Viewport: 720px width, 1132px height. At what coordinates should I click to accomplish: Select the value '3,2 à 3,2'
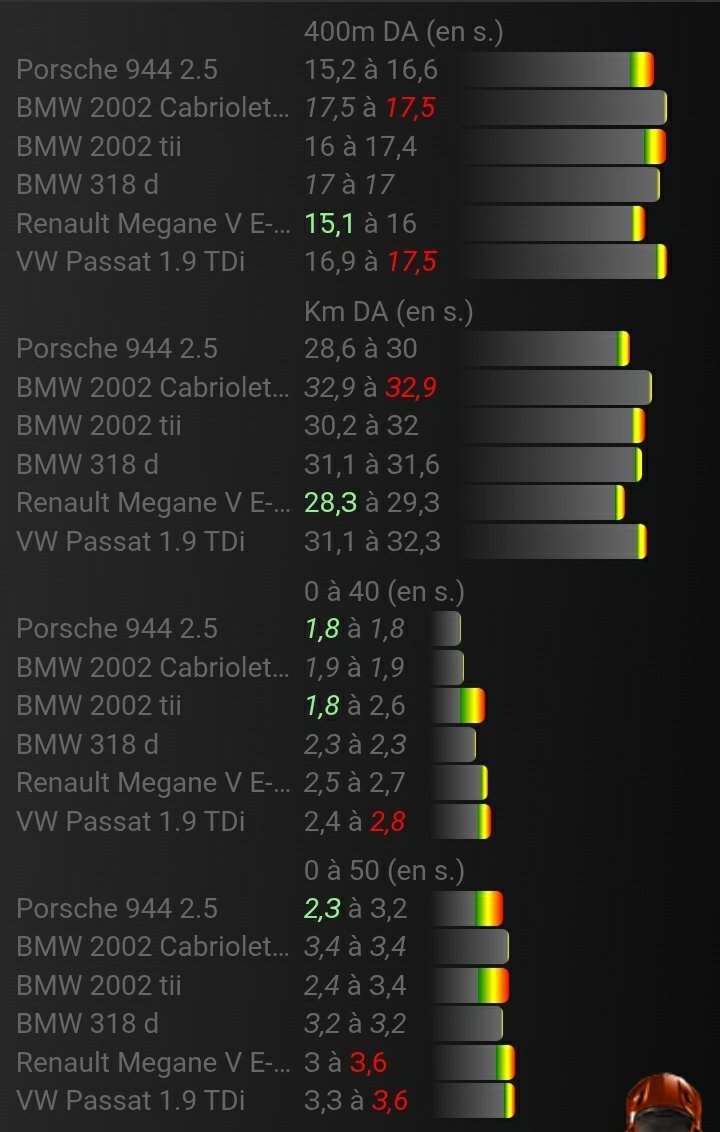pos(355,1025)
